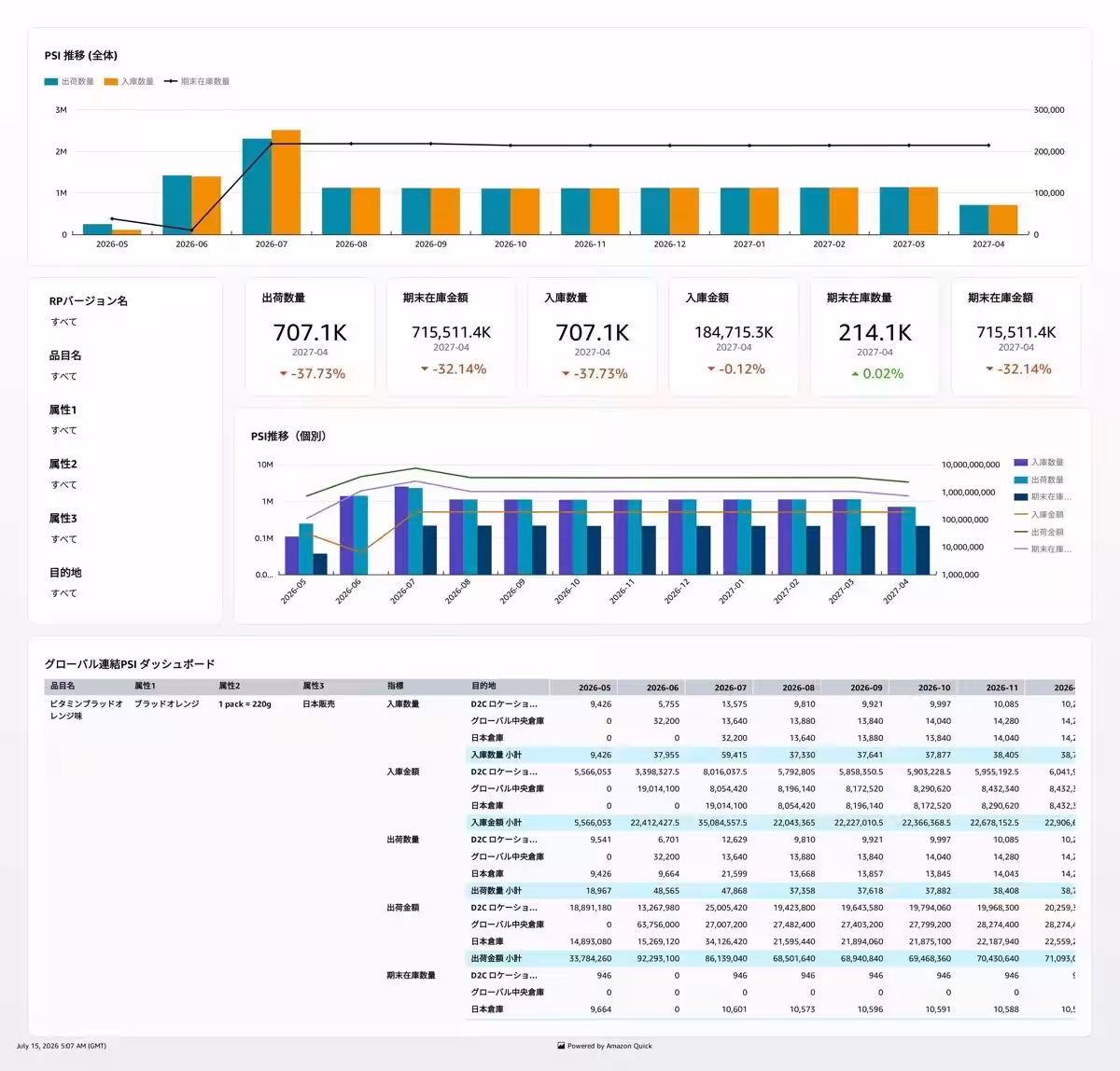Select the 214.1K value in the 期末在庫数量 card
This screenshot has width=1120, height=1071.
[x=875, y=333]
